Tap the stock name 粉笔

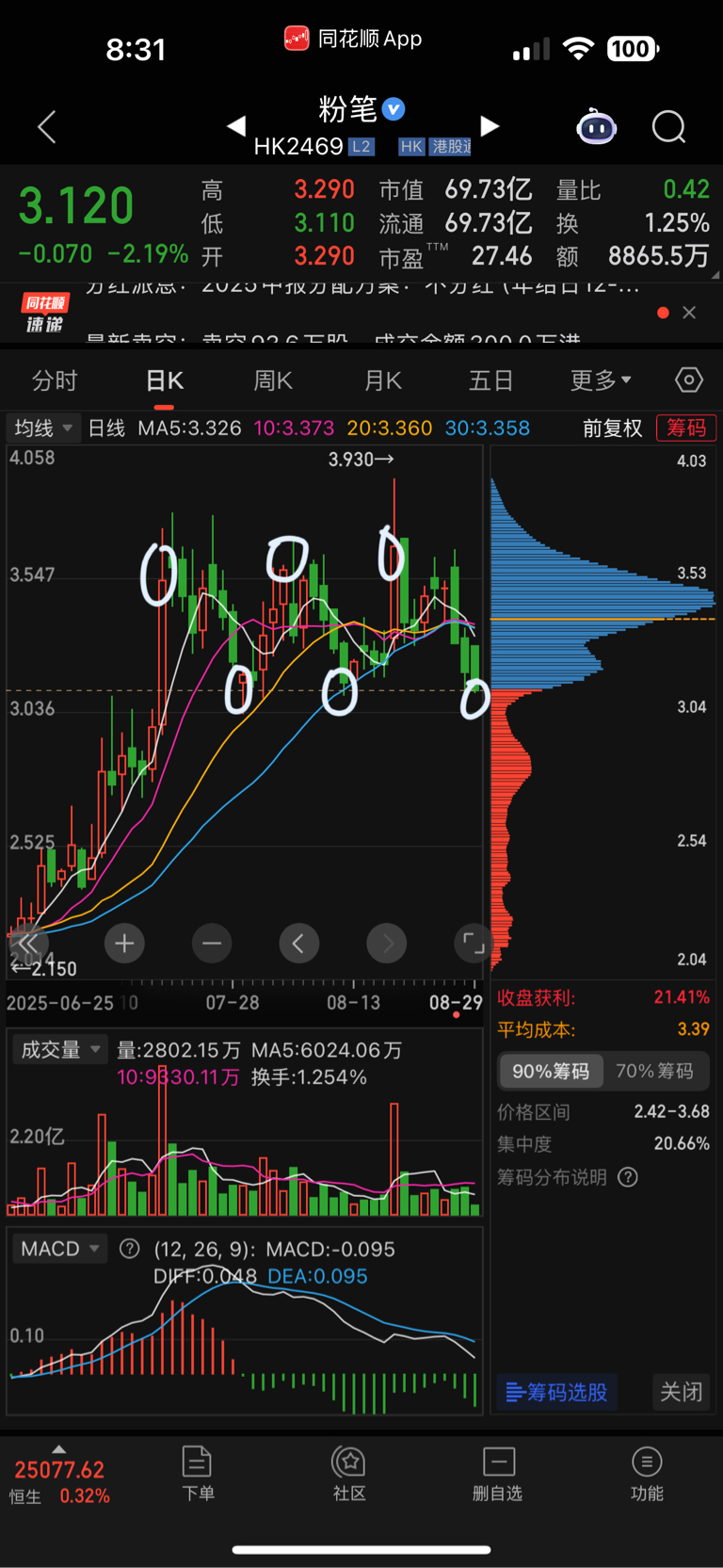point(348,109)
